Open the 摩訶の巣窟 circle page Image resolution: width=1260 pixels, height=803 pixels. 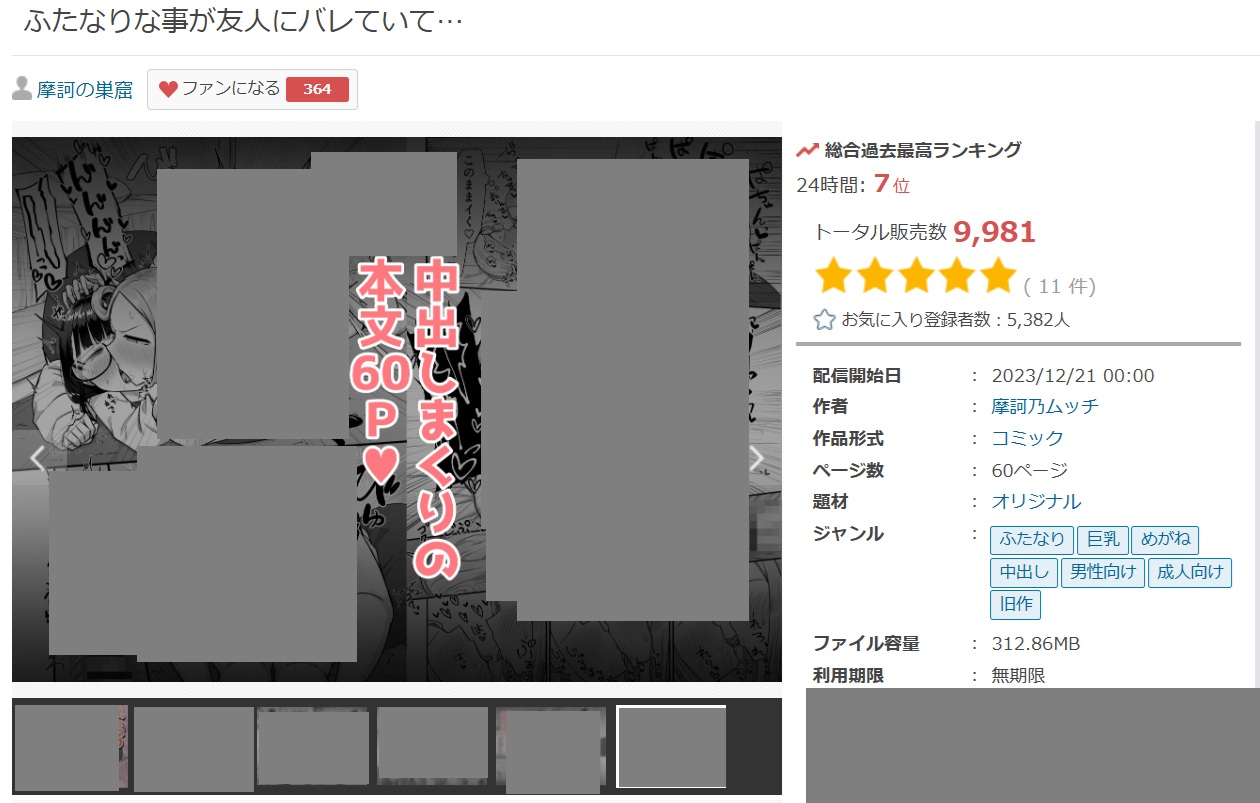pyautogui.click(x=85, y=90)
